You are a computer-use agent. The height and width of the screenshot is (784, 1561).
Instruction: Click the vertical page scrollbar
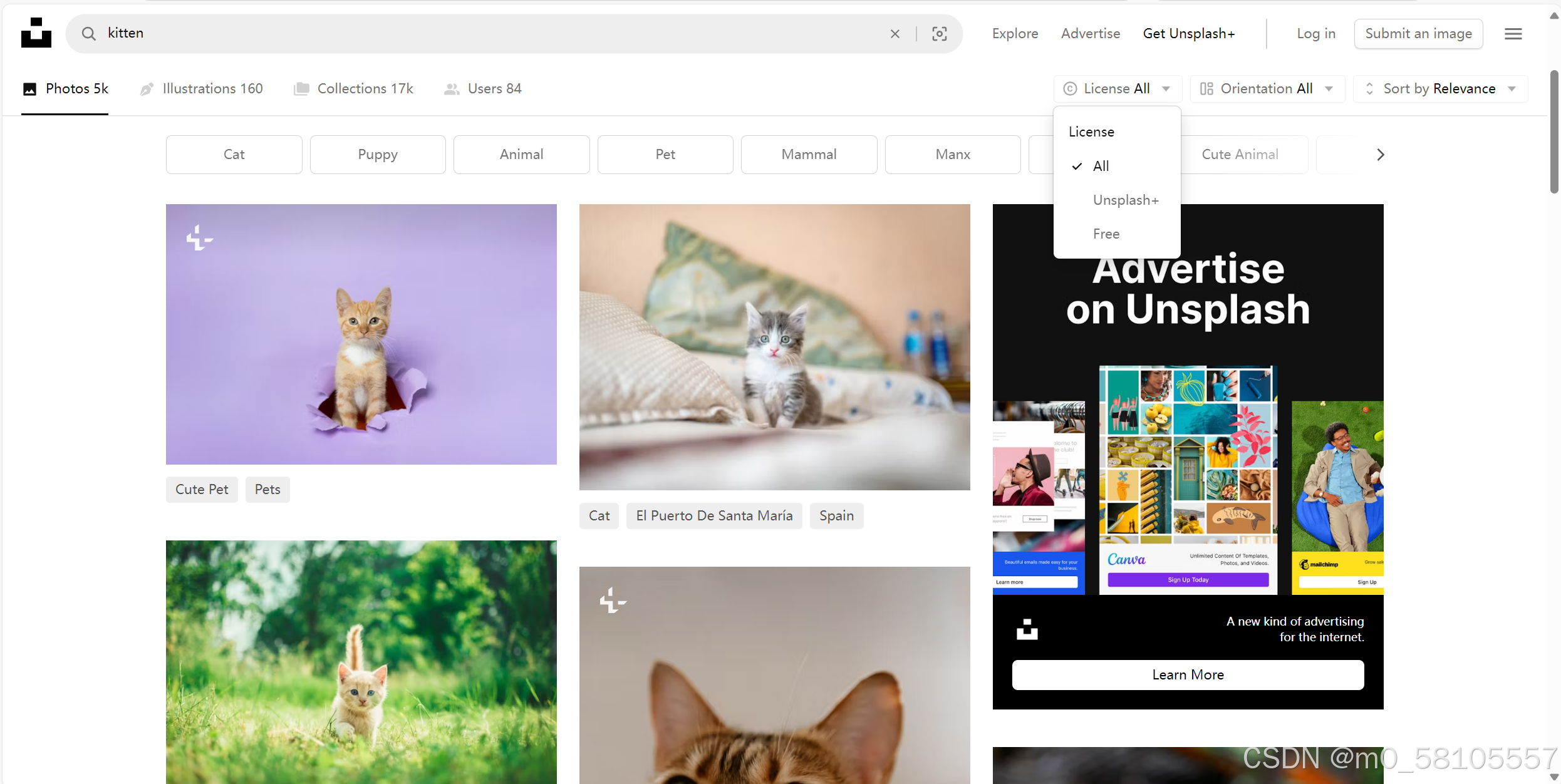point(1554,132)
